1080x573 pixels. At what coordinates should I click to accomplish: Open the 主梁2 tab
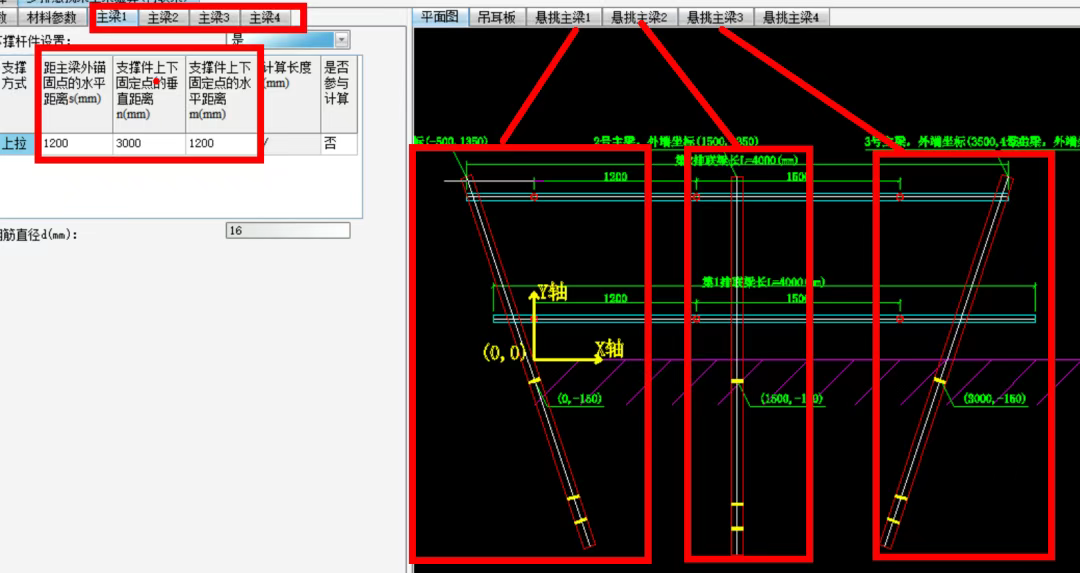tap(163, 18)
